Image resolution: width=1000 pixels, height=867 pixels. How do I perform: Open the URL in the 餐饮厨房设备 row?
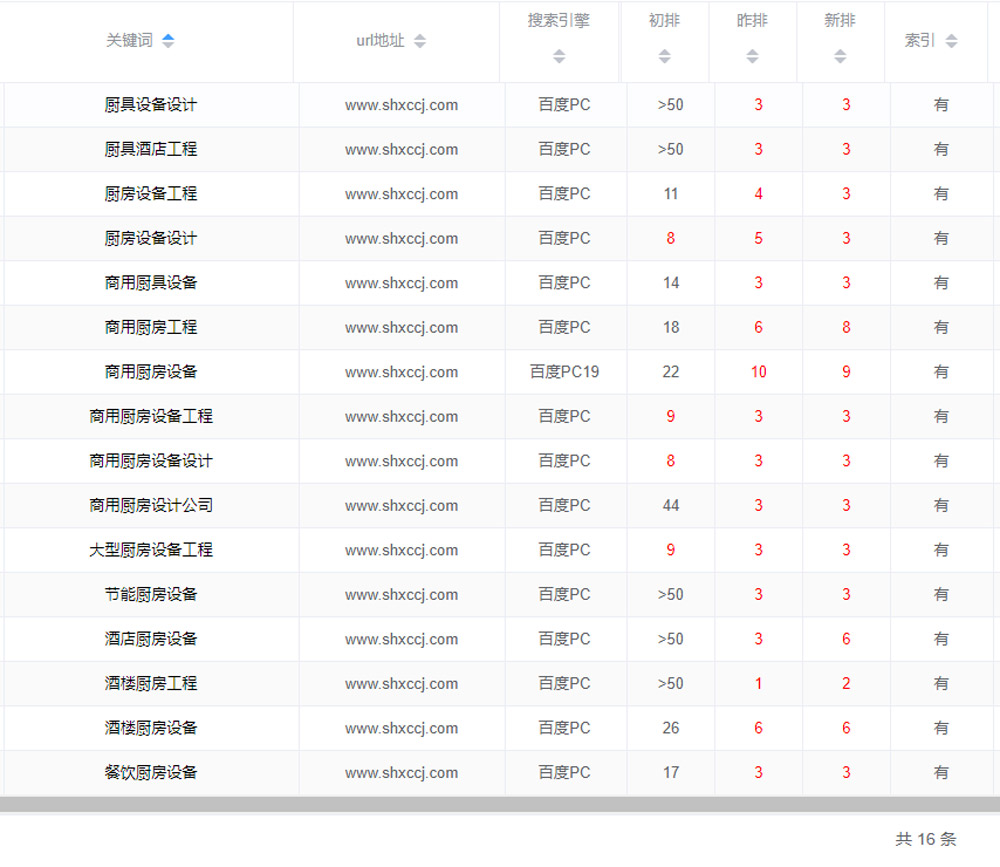[x=401, y=773]
